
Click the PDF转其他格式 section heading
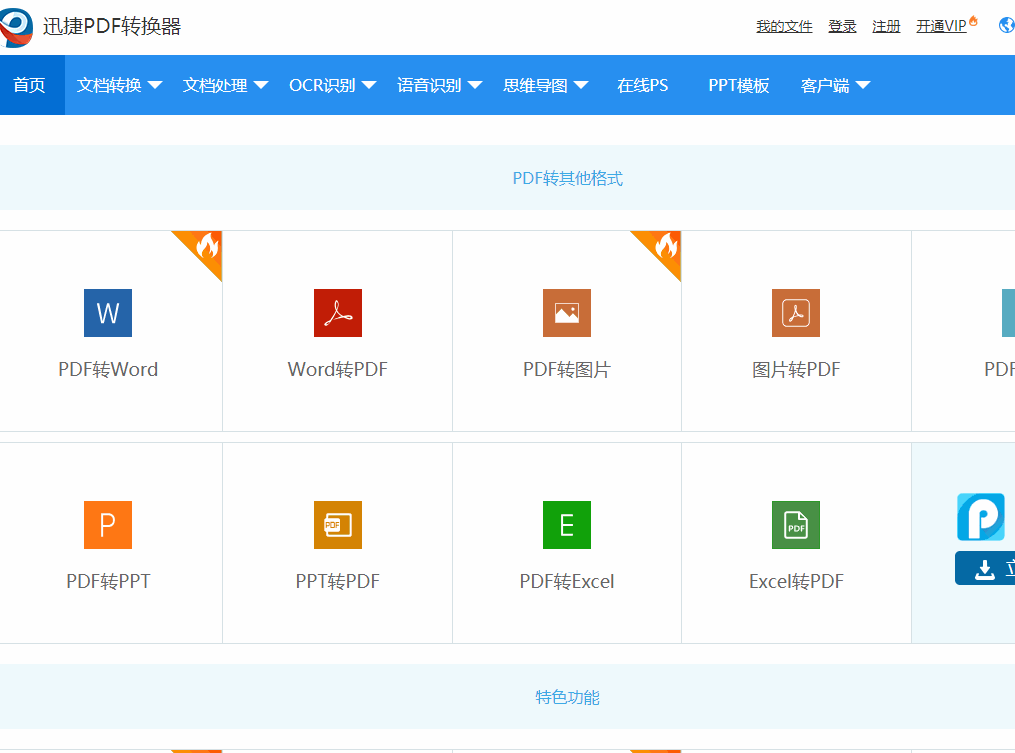[568, 178]
